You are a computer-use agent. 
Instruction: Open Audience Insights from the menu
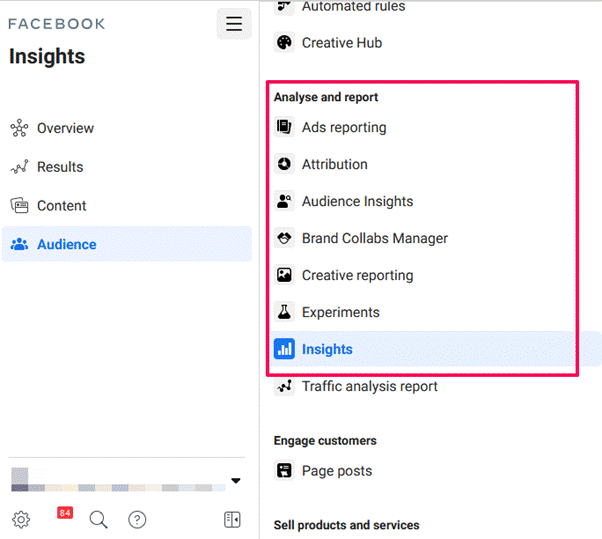coord(357,202)
